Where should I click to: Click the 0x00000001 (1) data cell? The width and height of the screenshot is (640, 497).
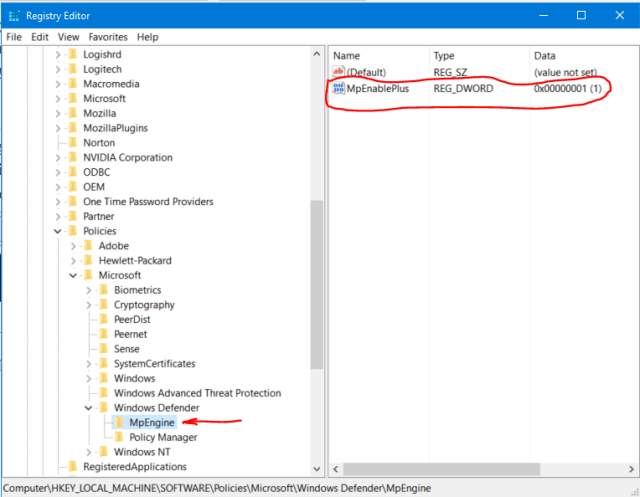tap(568, 89)
